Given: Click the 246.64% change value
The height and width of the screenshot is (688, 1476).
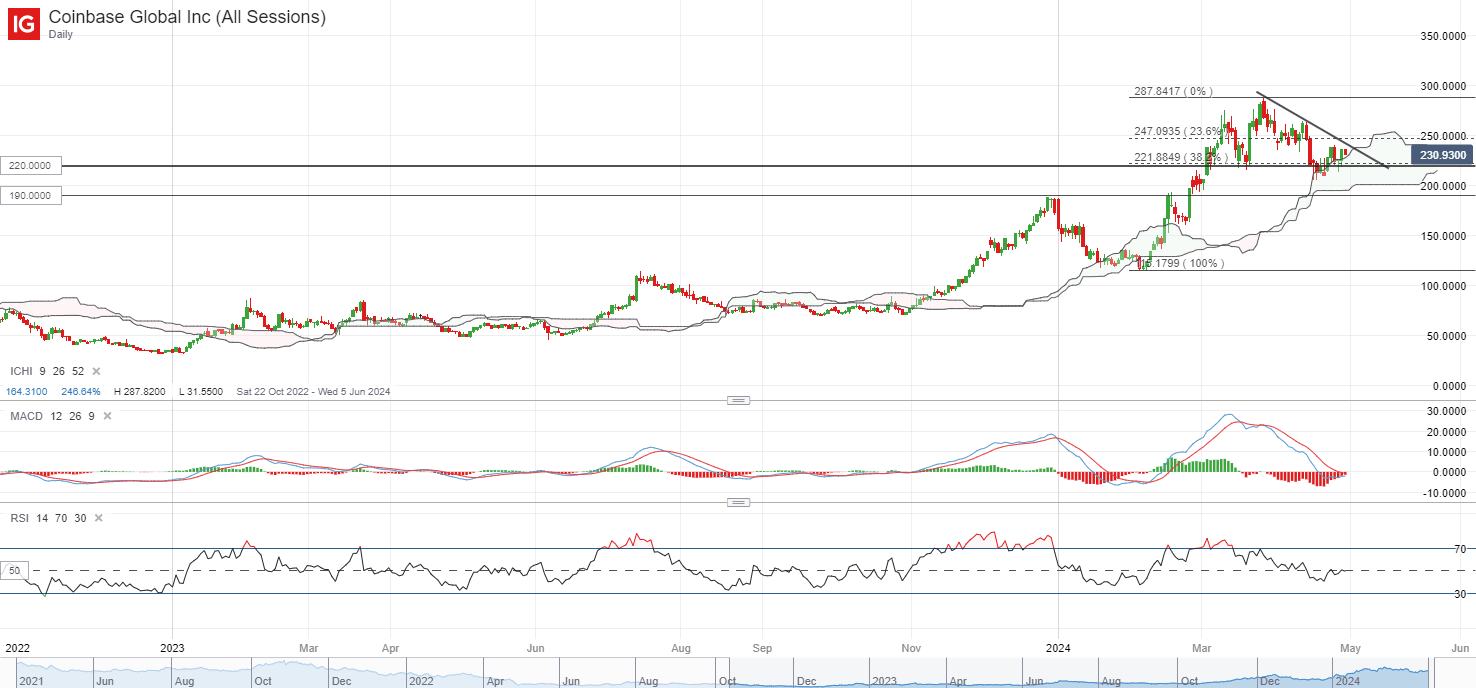Looking at the screenshot, I should pyautogui.click(x=82, y=392).
